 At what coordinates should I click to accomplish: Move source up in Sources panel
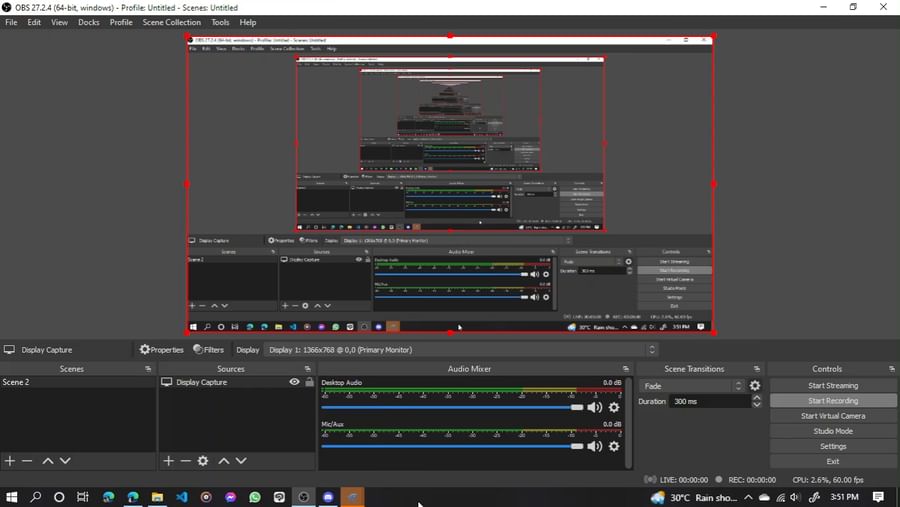tap(224, 461)
